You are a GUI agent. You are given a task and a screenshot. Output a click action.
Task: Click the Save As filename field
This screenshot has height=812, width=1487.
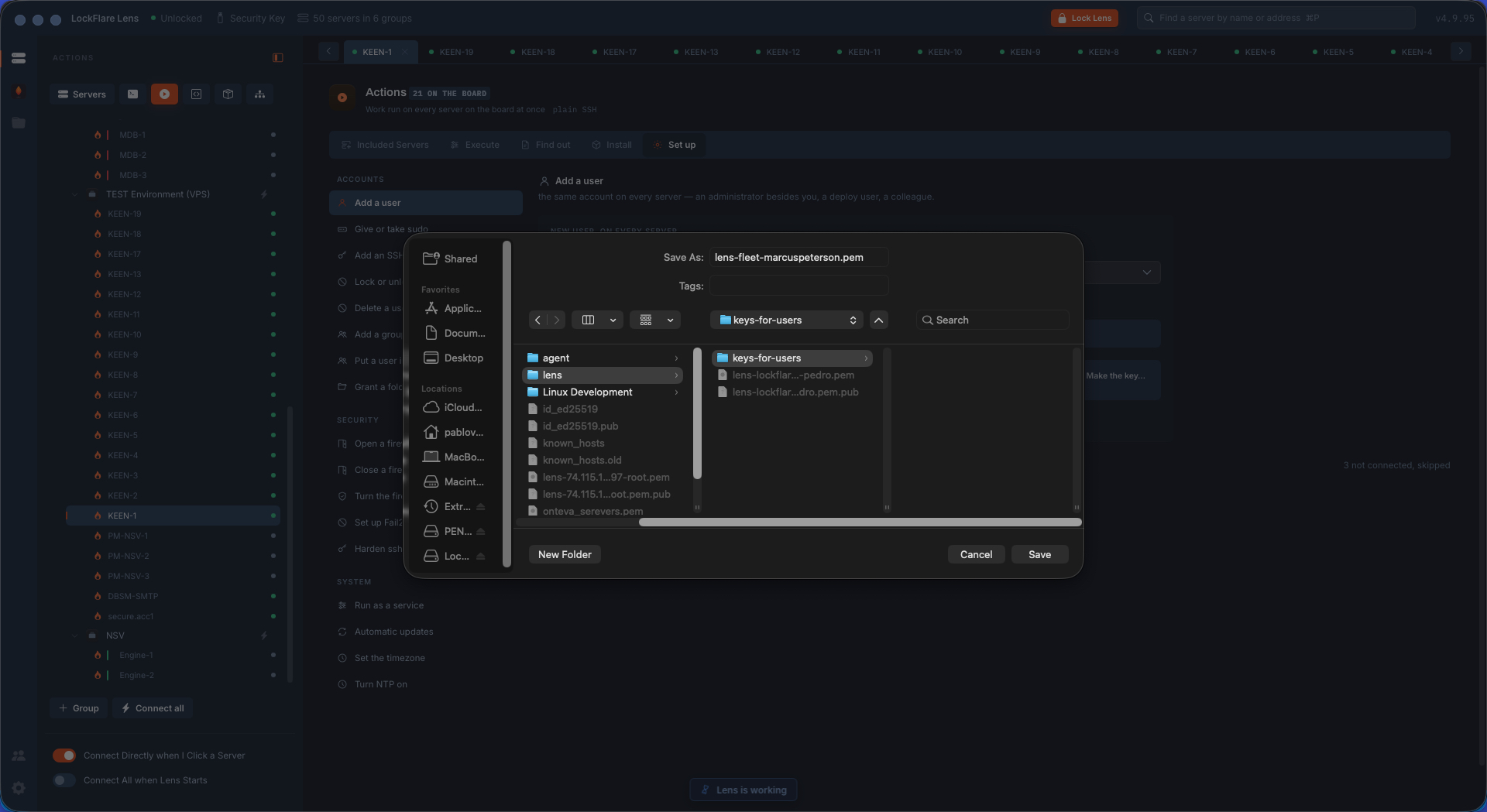click(798, 258)
